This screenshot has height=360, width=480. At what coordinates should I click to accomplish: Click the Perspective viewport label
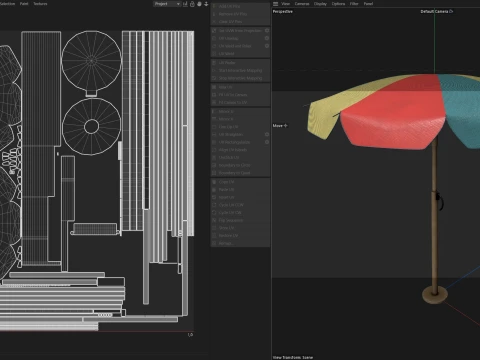[283, 11]
